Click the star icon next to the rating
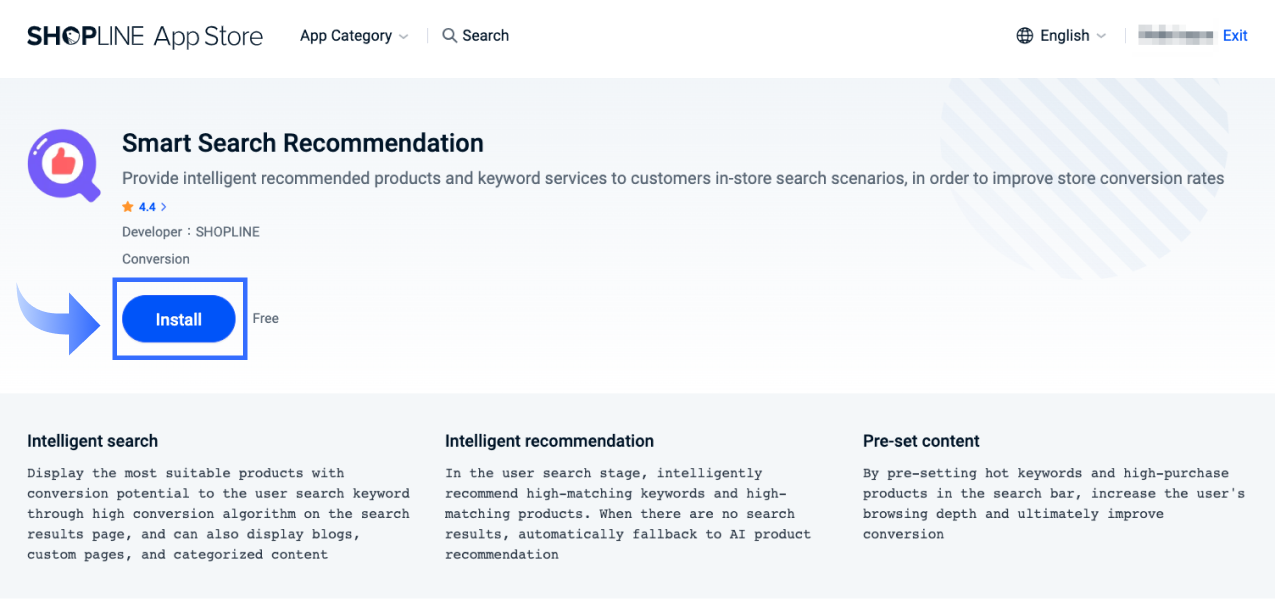1275x600 pixels. 126,206
